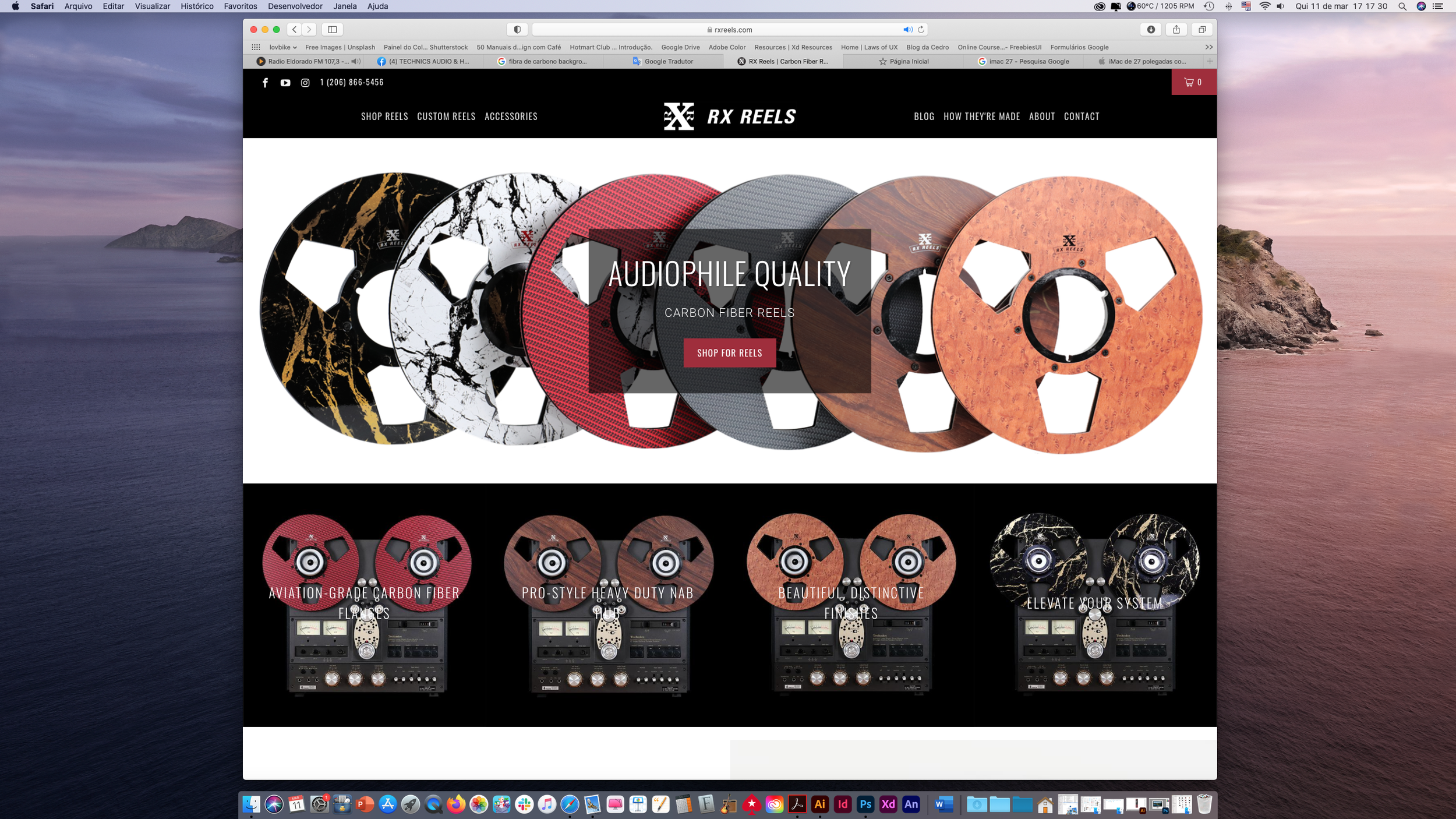Open the RX Reels Instagram icon
The image size is (1456, 819).
(x=305, y=83)
